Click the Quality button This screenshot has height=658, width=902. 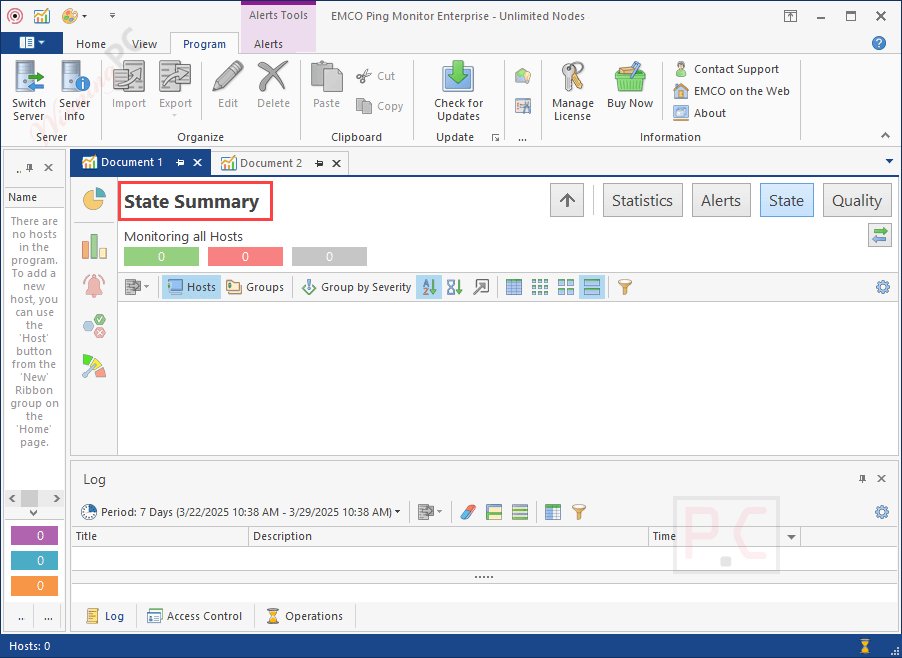pyautogui.click(x=857, y=200)
